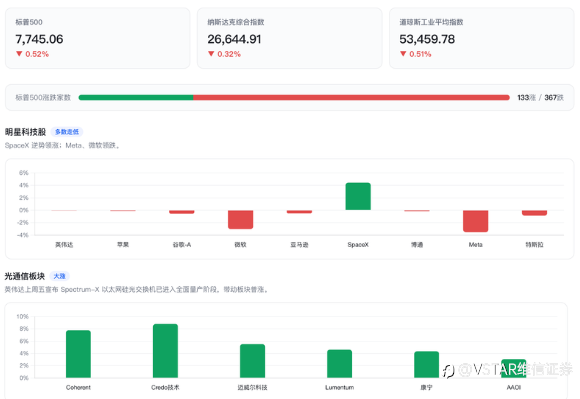
Task: Select the 7,745.06 index value
Action: click(x=39, y=39)
